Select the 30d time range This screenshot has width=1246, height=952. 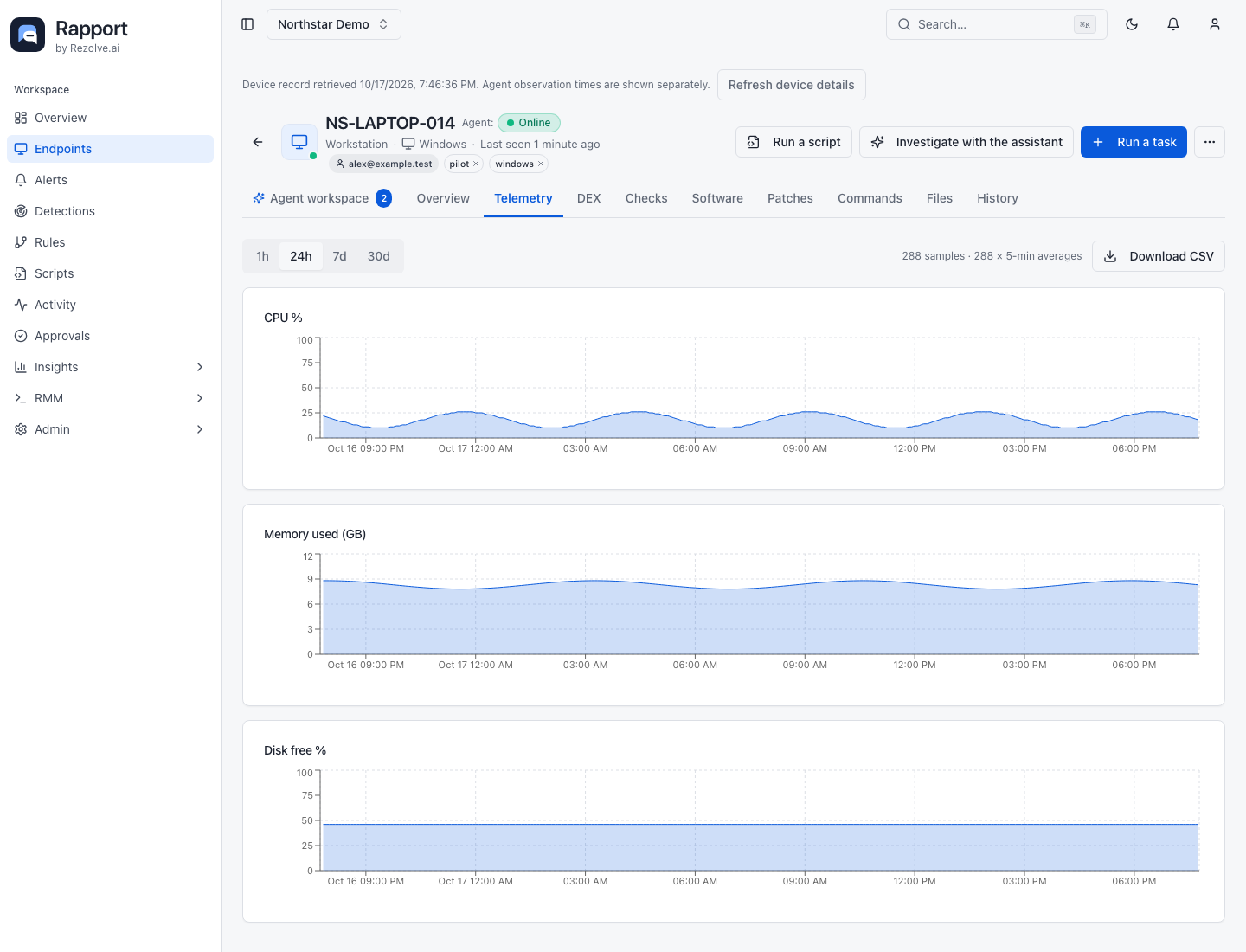point(379,256)
